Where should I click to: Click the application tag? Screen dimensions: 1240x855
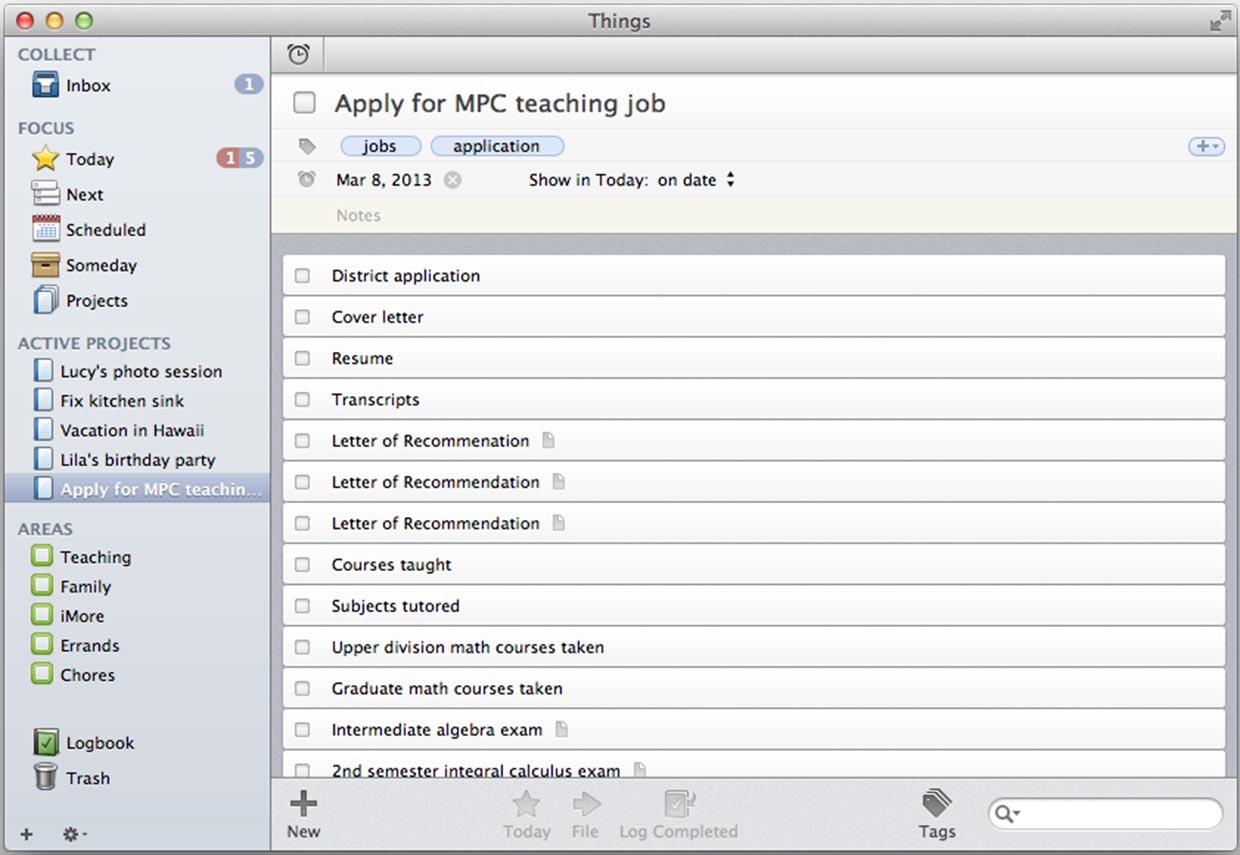[497, 146]
